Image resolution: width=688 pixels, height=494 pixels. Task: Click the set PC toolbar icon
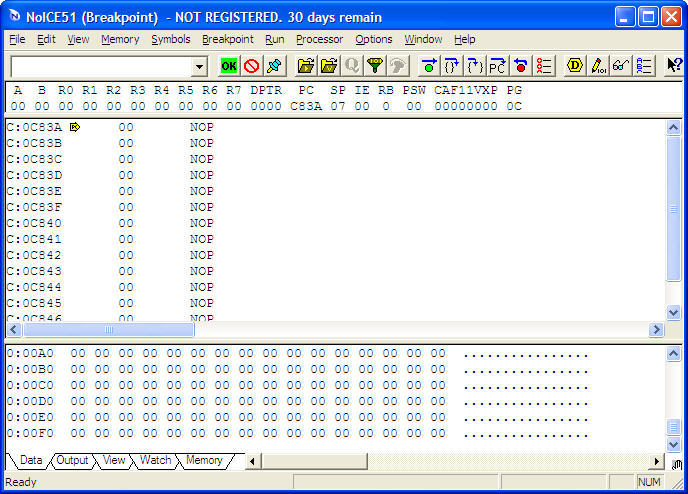coord(498,66)
